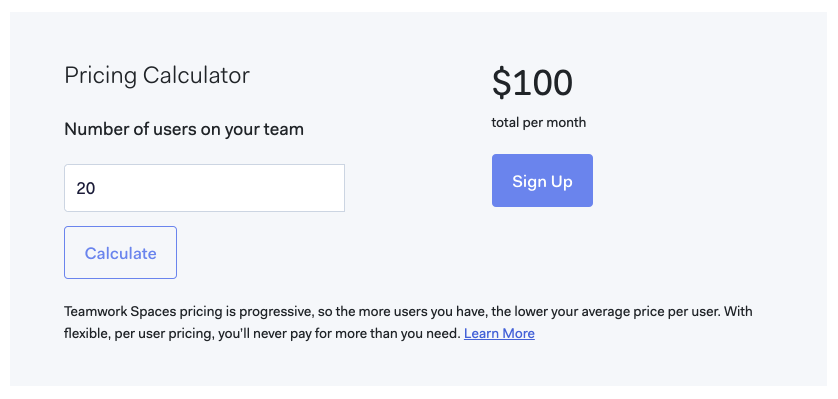The width and height of the screenshot is (838, 399).
Task: Select the 'Calculate' text in the outlined button
Action: coord(120,253)
